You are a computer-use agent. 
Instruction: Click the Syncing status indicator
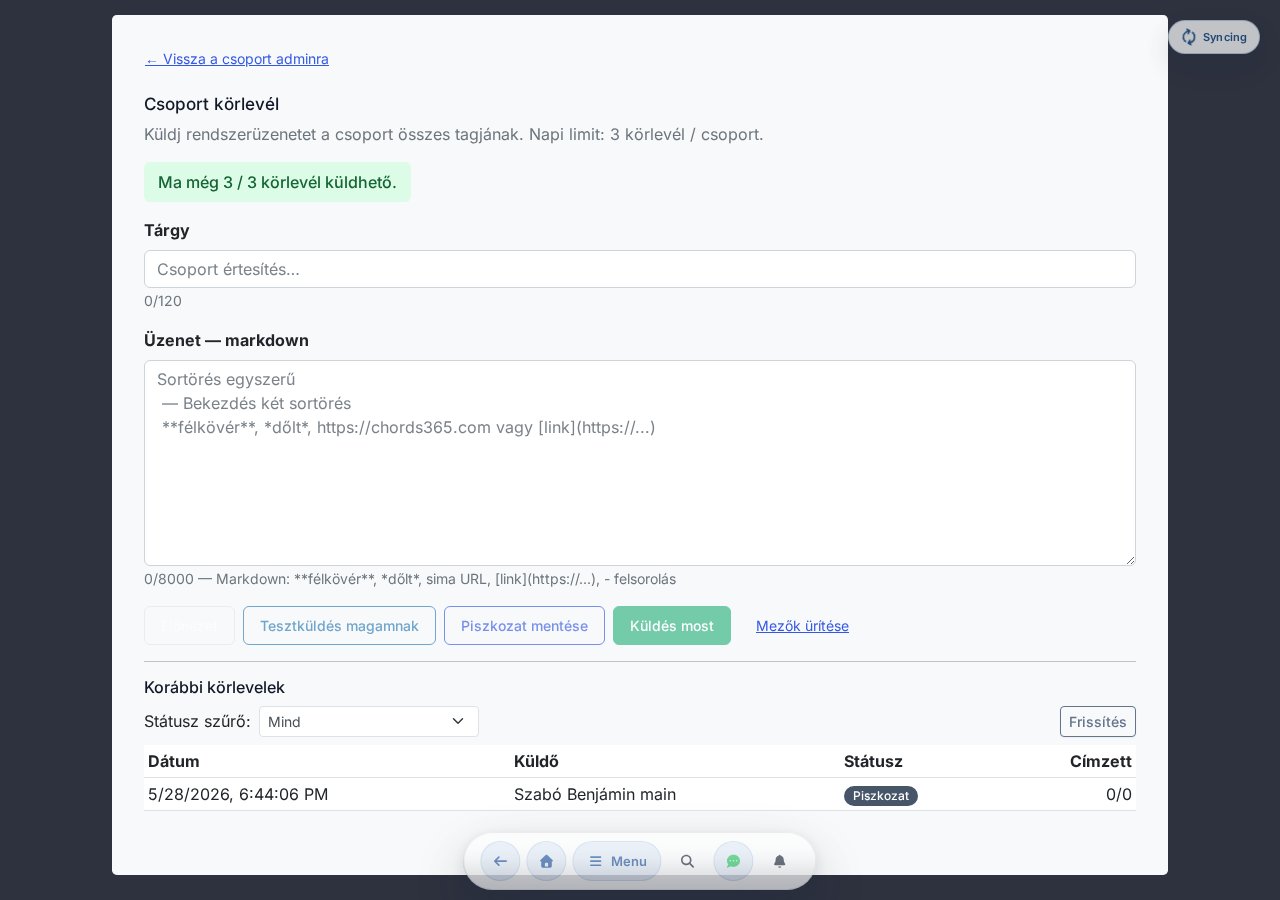click(x=1214, y=37)
